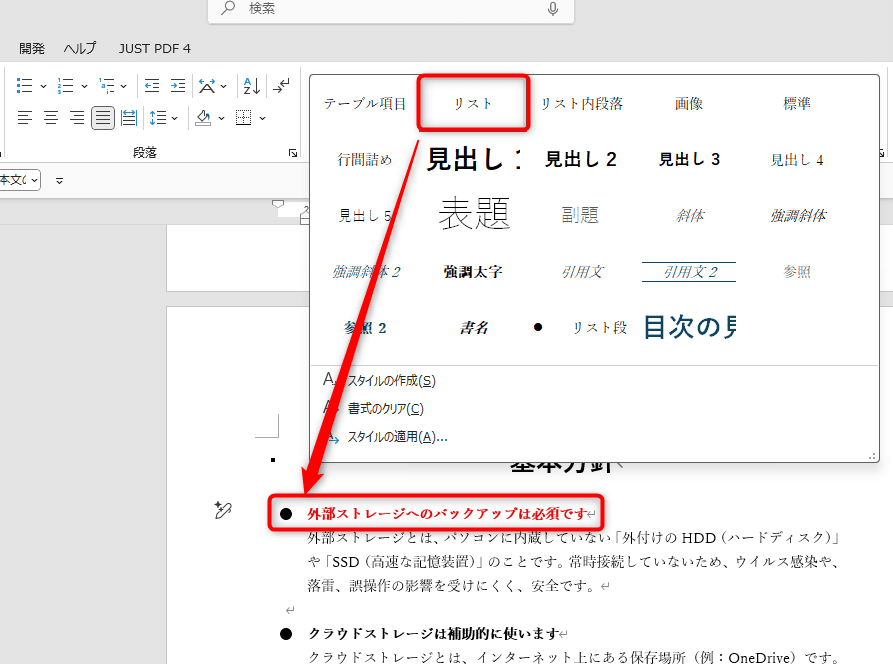Open the shading color picker
The height and width of the screenshot is (664, 893).
[219, 118]
